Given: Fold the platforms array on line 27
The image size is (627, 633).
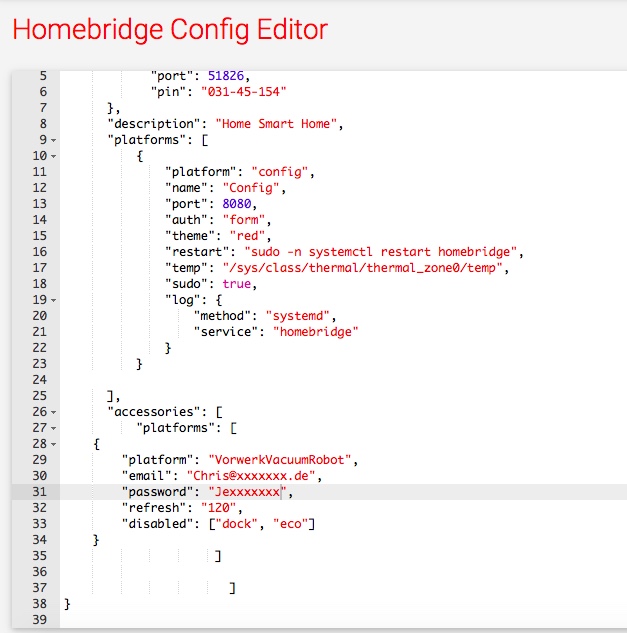Looking at the screenshot, I should [53, 427].
